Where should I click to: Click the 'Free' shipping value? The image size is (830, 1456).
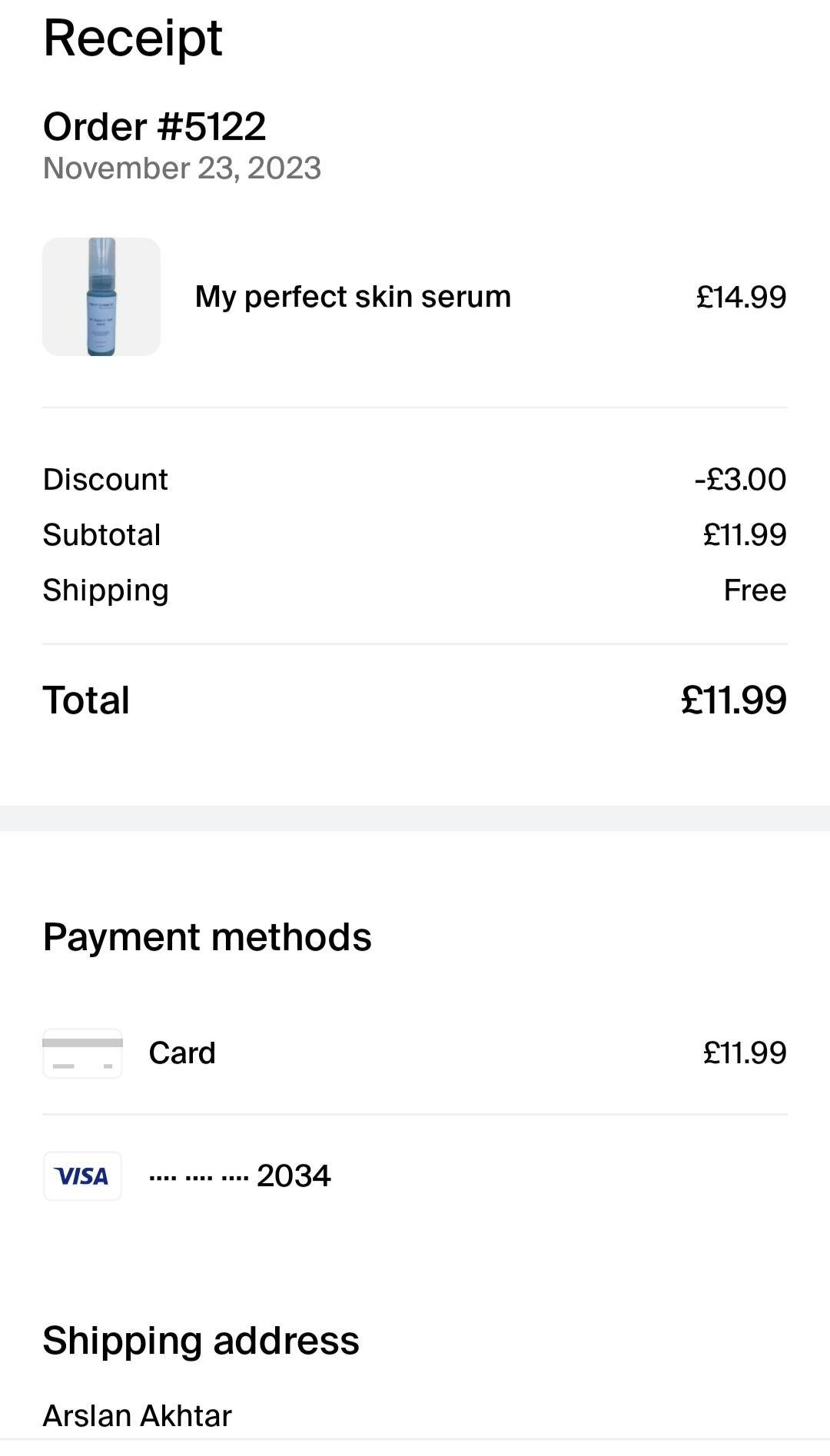[755, 590]
